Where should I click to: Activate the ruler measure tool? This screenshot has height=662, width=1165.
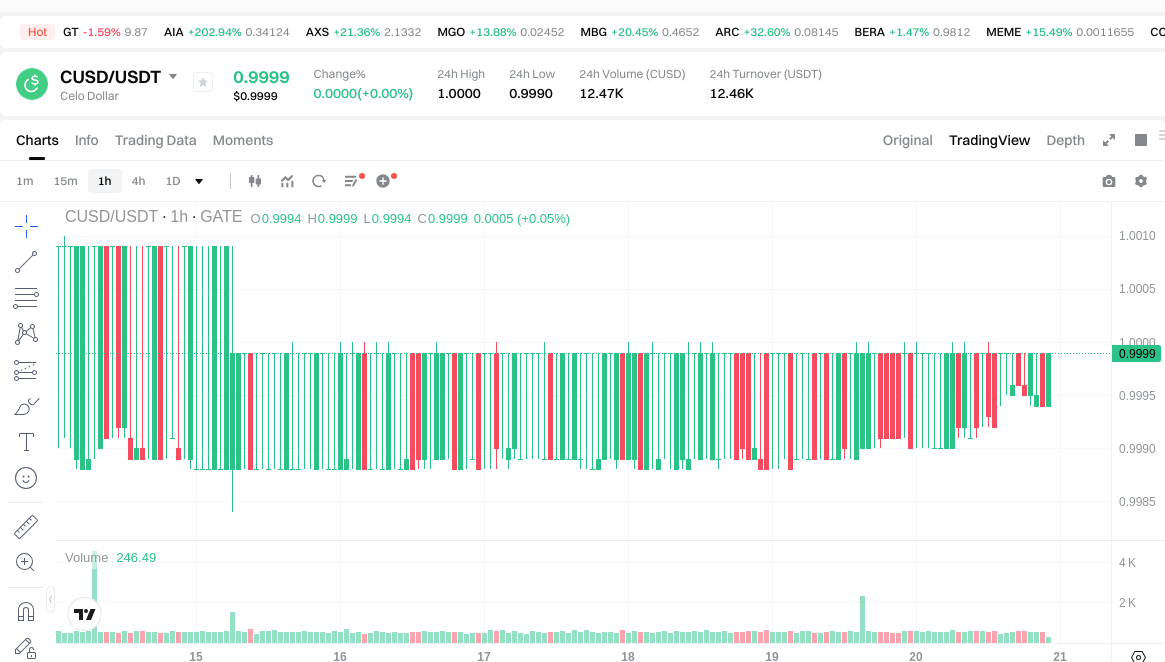point(26,526)
